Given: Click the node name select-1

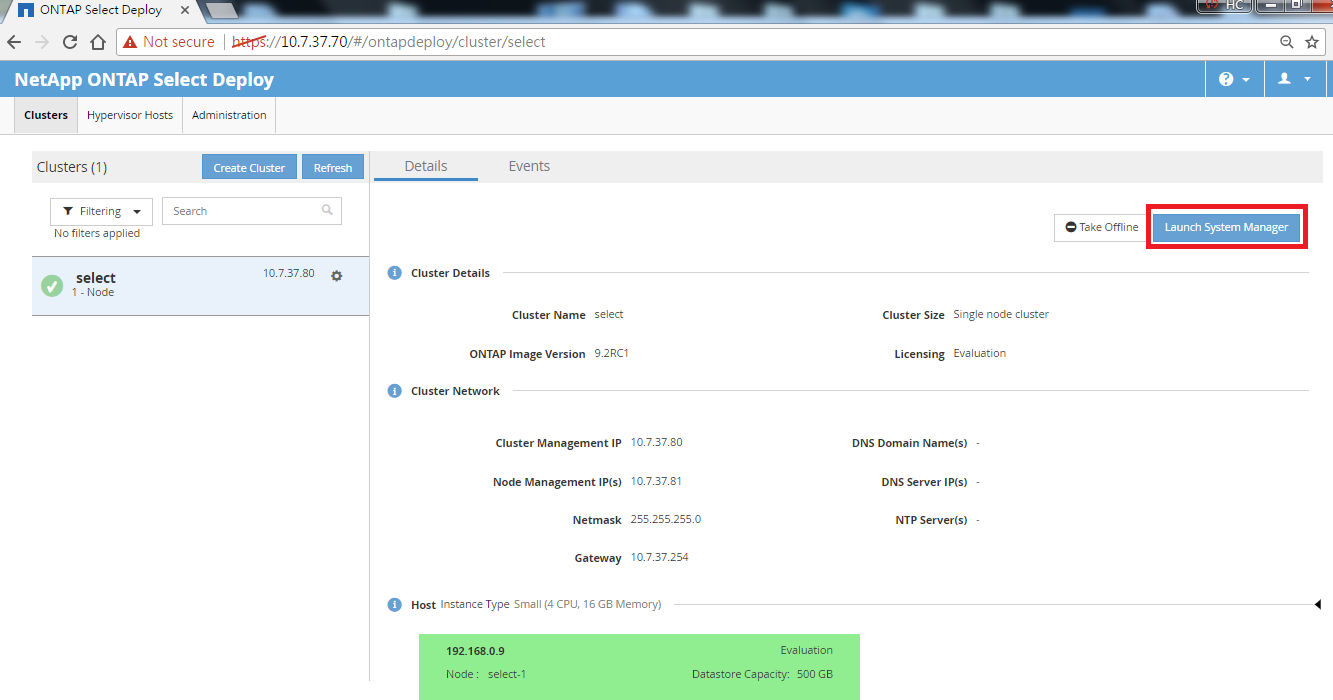Looking at the screenshot, I should coord(507,674).
